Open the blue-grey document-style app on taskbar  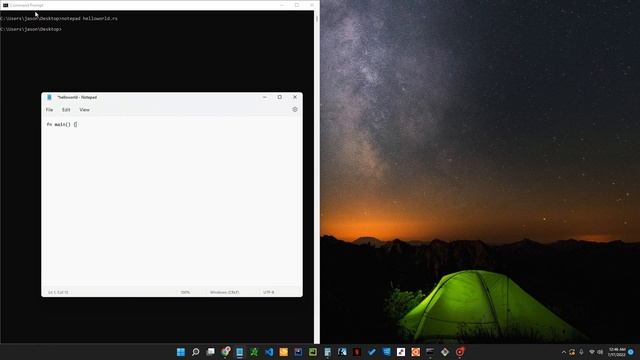328,352
